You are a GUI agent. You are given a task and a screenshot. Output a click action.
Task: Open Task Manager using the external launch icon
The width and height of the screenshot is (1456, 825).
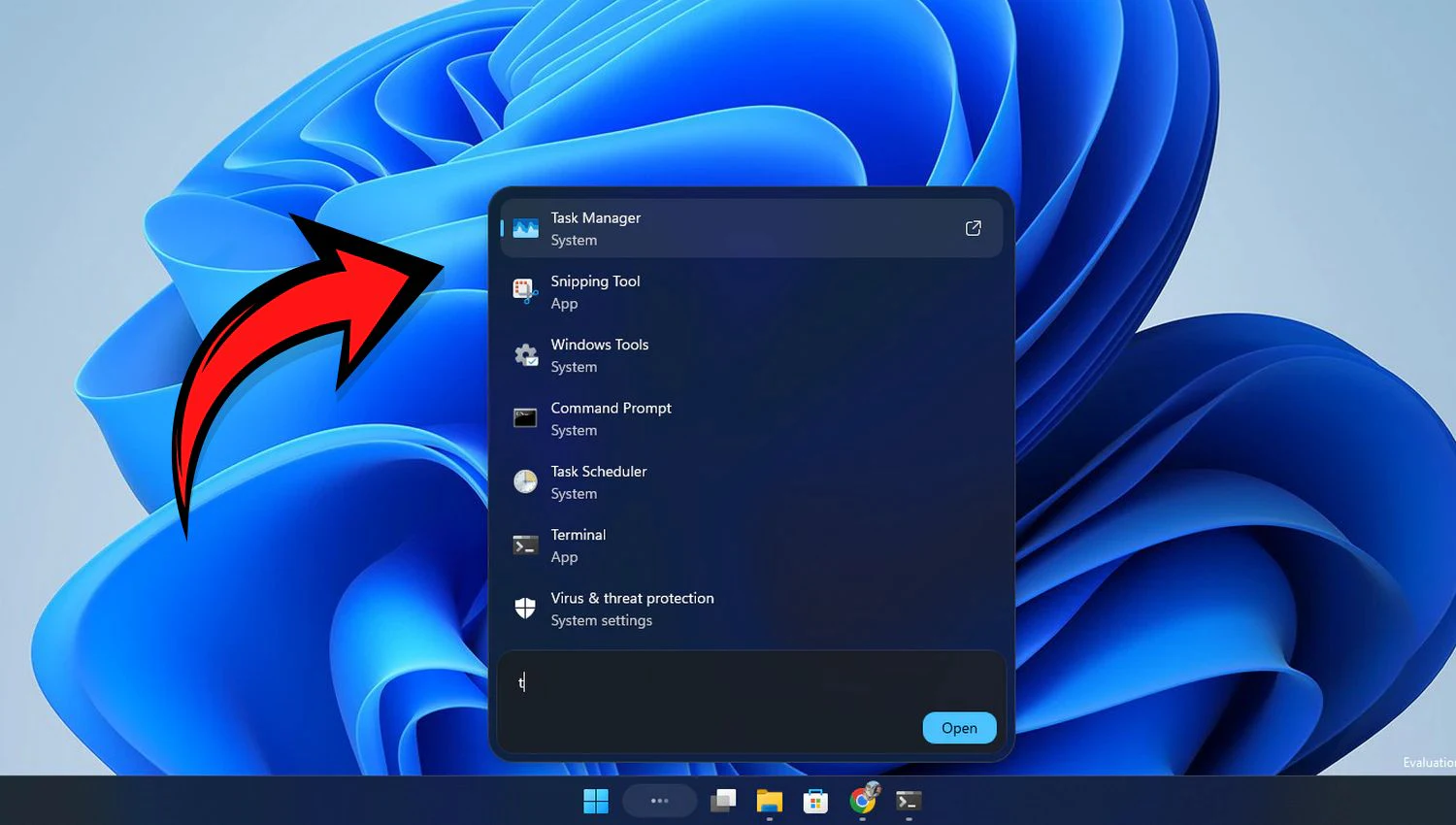click(973, 228)
